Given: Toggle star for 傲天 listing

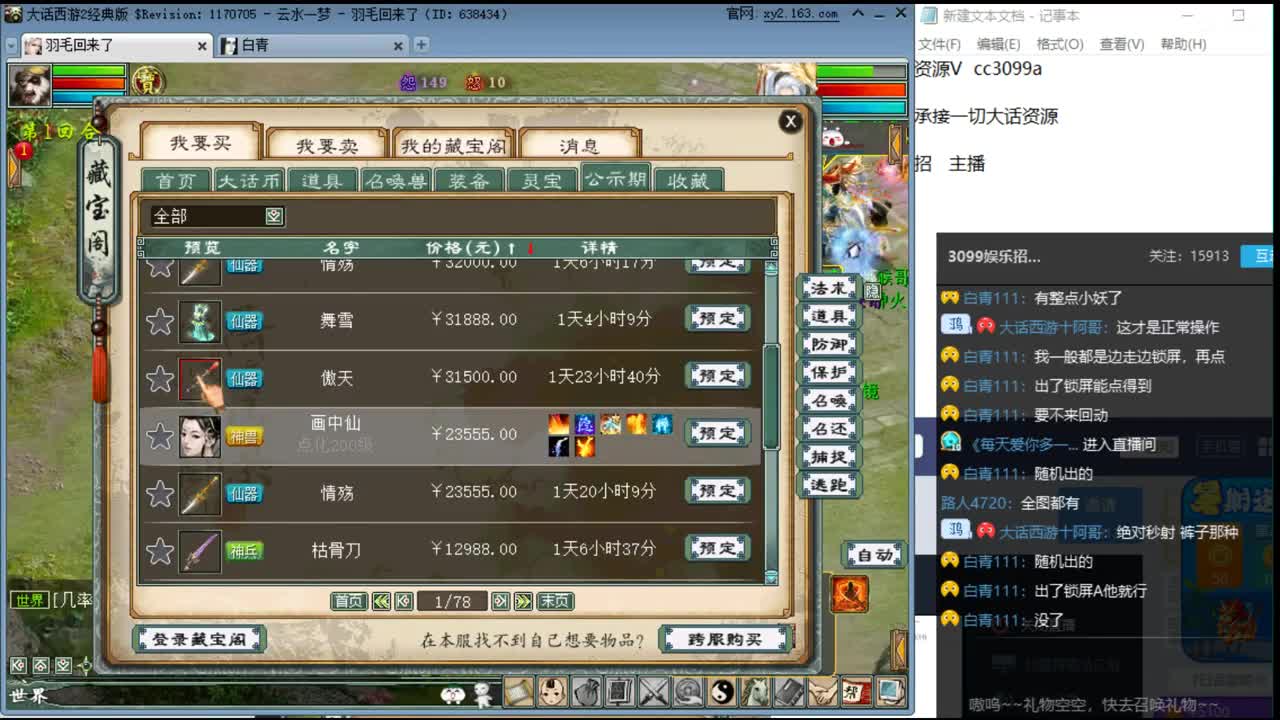Looking at the screenshot, I should pyautogui.click(x=160, y=379).
